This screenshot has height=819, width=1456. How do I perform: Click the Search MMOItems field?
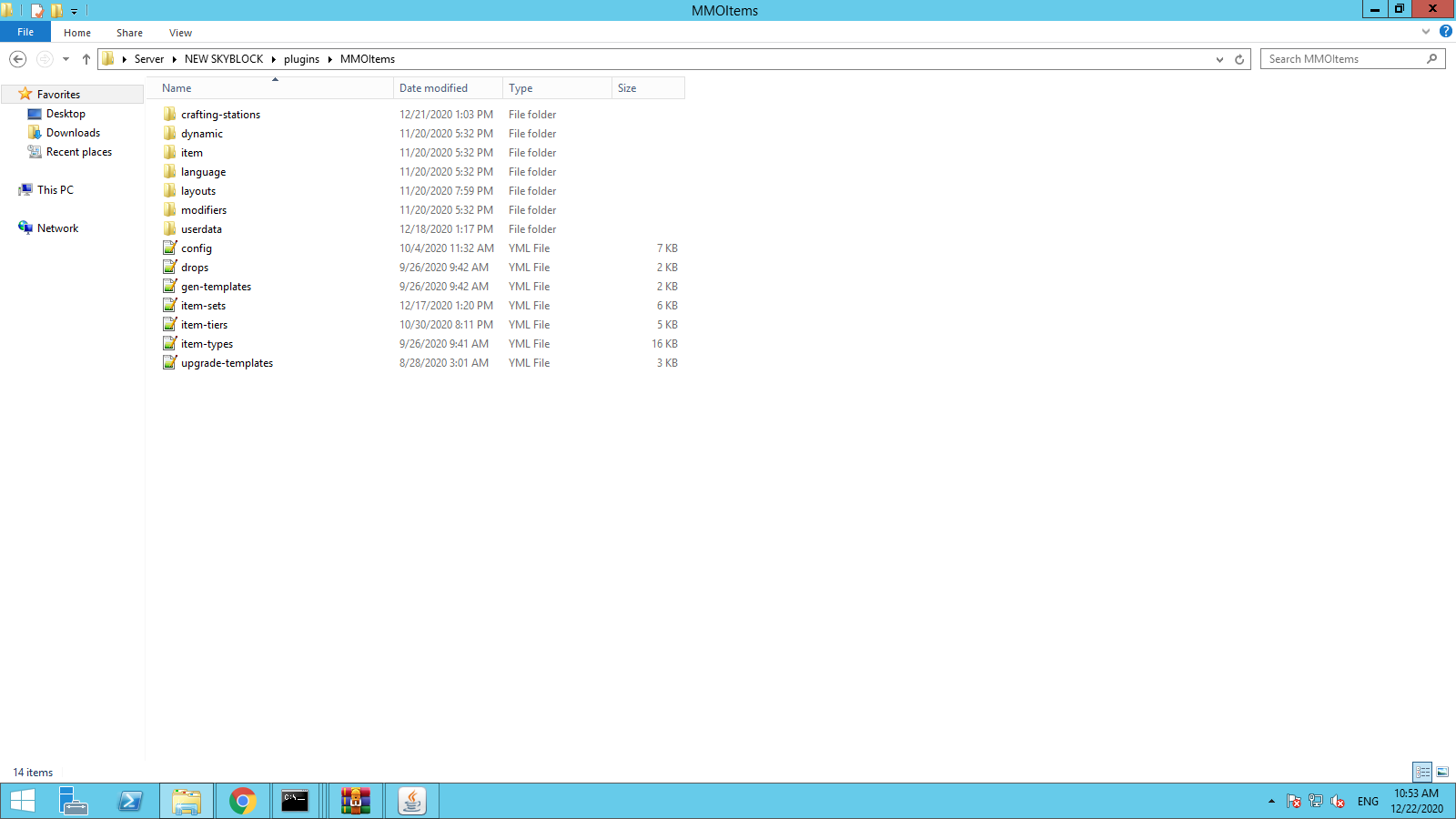(1352, 59)
